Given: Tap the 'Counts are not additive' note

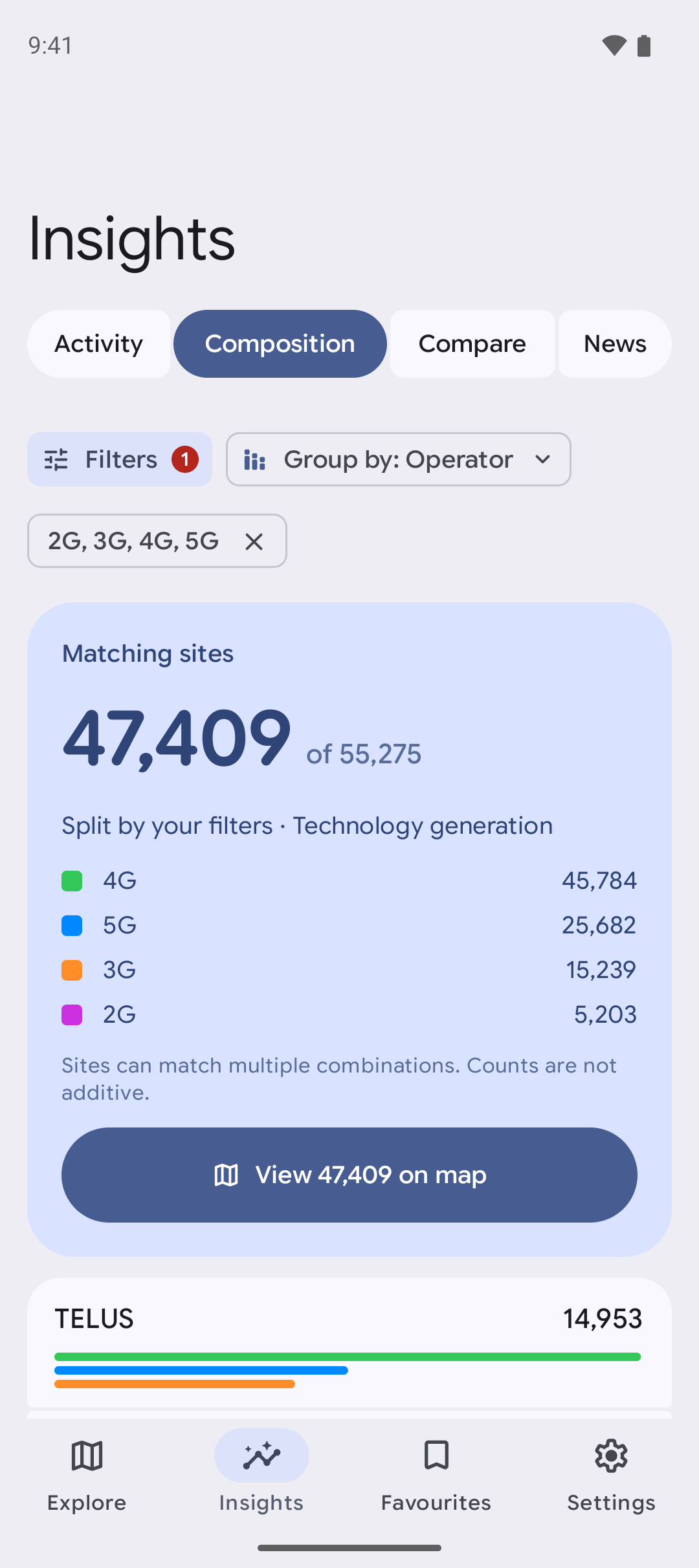Looking at the screenshot, I should [x=339, y=1079].
